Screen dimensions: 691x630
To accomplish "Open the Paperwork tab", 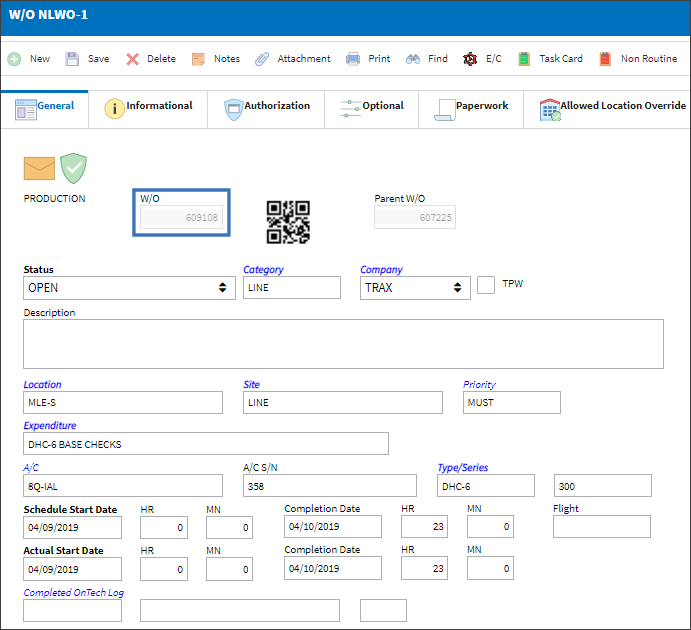I will tap(471, 110).
